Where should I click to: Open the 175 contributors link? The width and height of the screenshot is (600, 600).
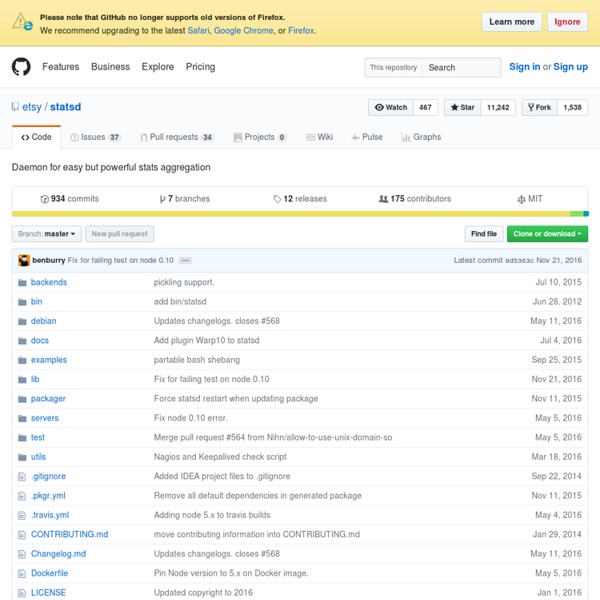(x=415, y=199)
